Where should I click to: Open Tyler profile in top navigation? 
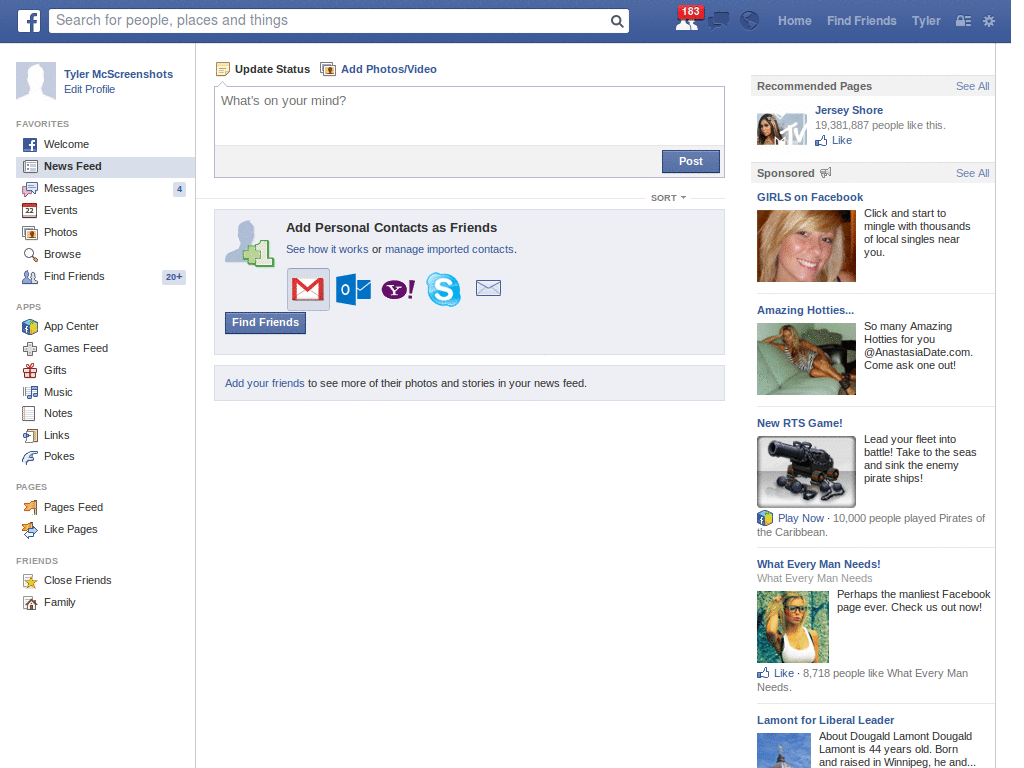pos(926,21)
